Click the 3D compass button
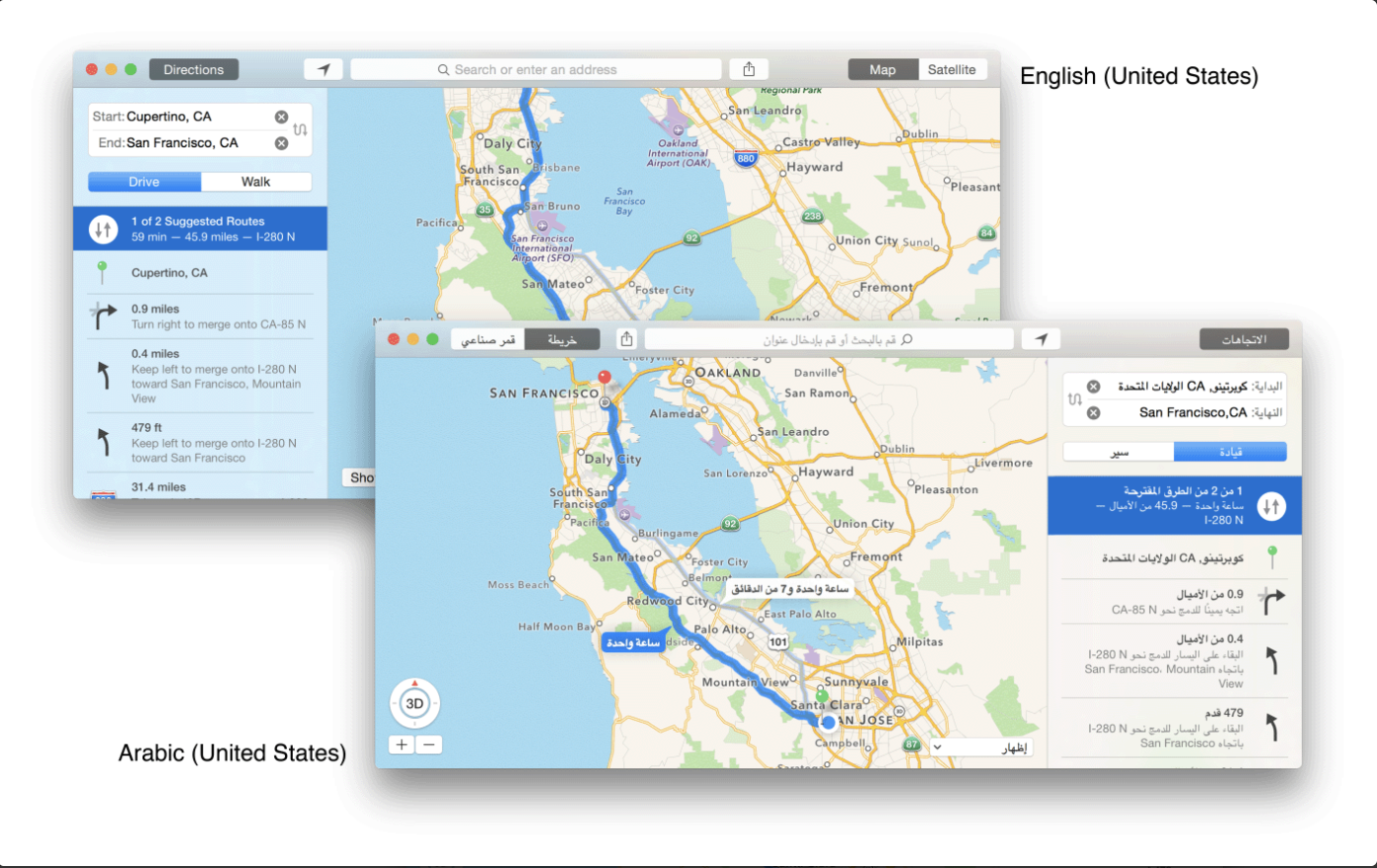 tap(415, 703)
